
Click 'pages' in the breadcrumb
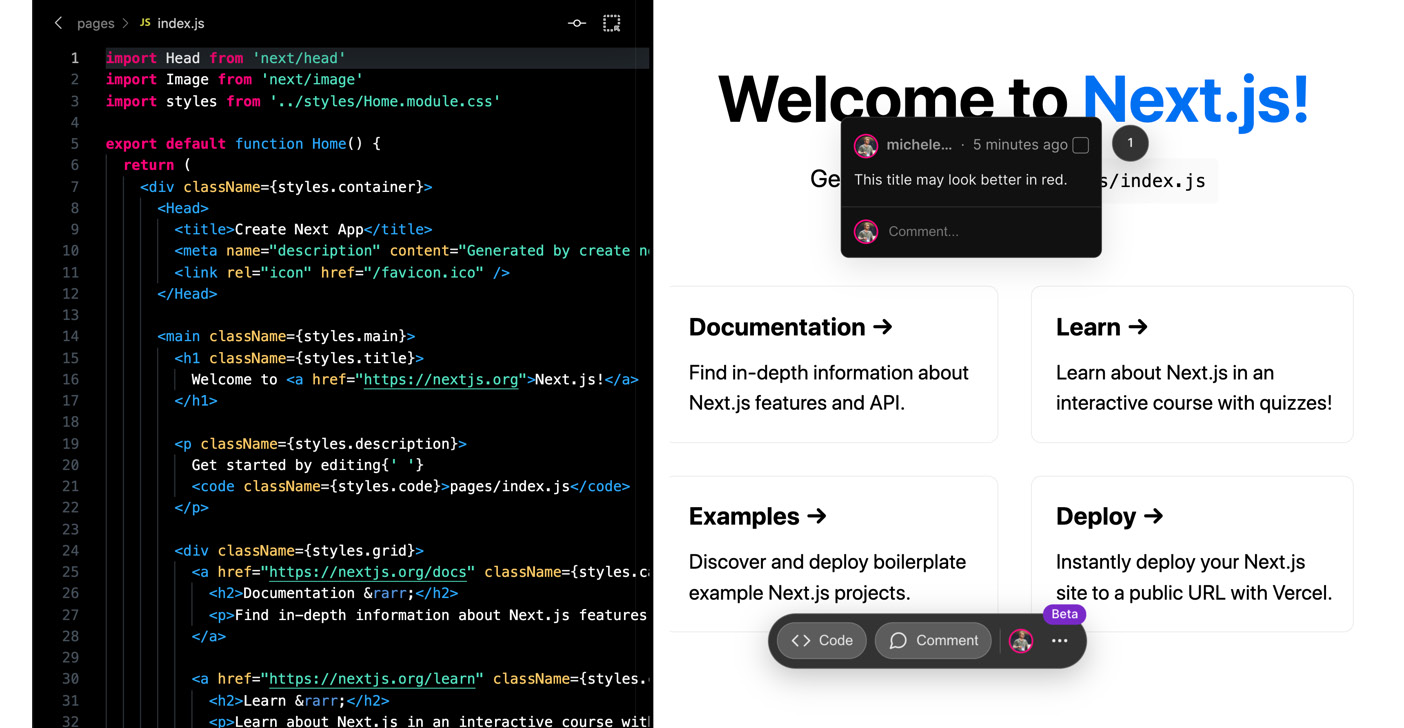[96, 22]
